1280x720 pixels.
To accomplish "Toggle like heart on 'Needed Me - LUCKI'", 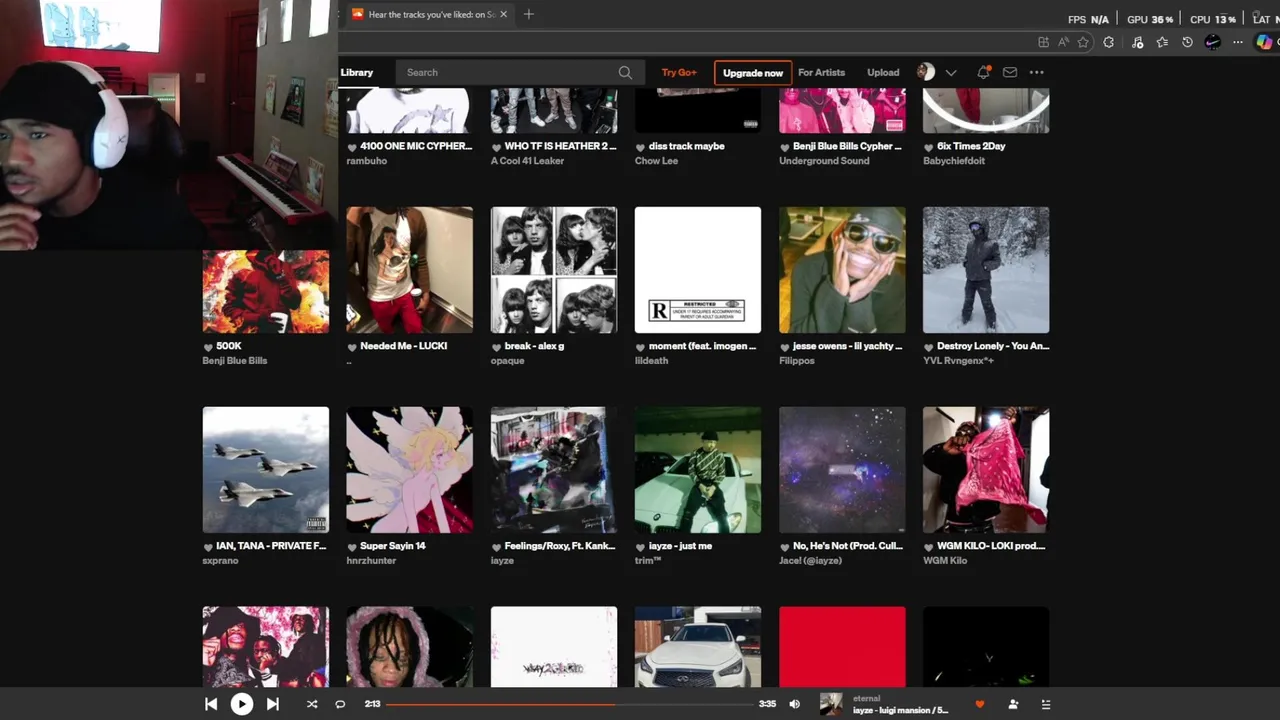I will [352, 347].
